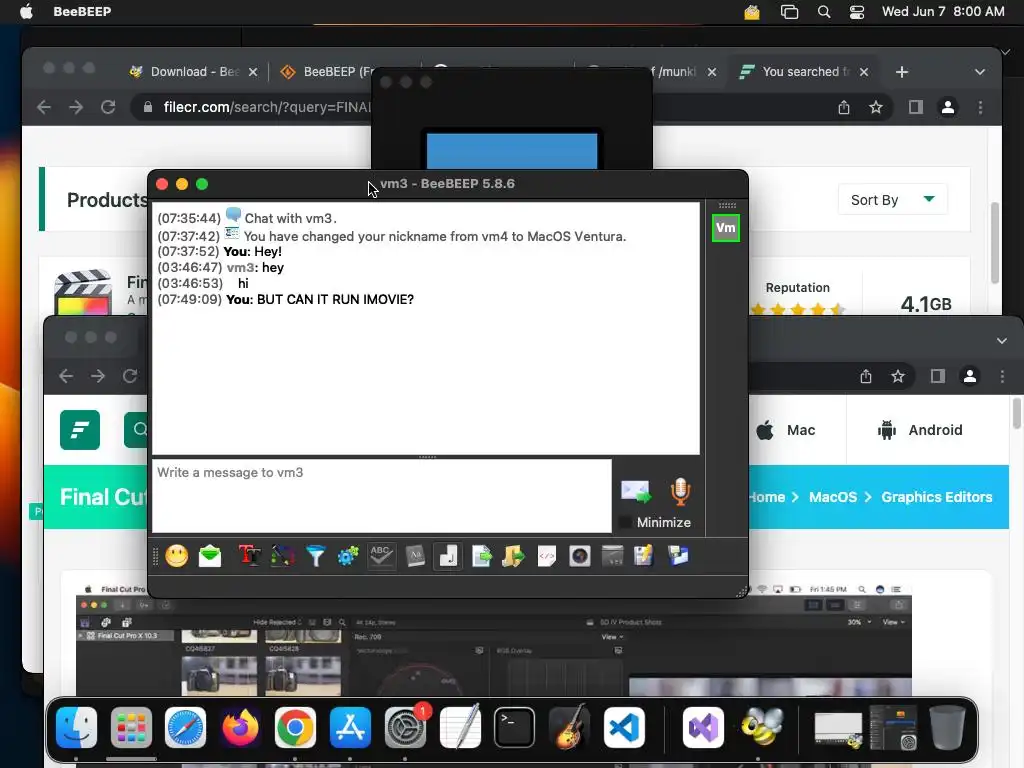
Task: Reload the filecr search page
Action: coord(108,107)
